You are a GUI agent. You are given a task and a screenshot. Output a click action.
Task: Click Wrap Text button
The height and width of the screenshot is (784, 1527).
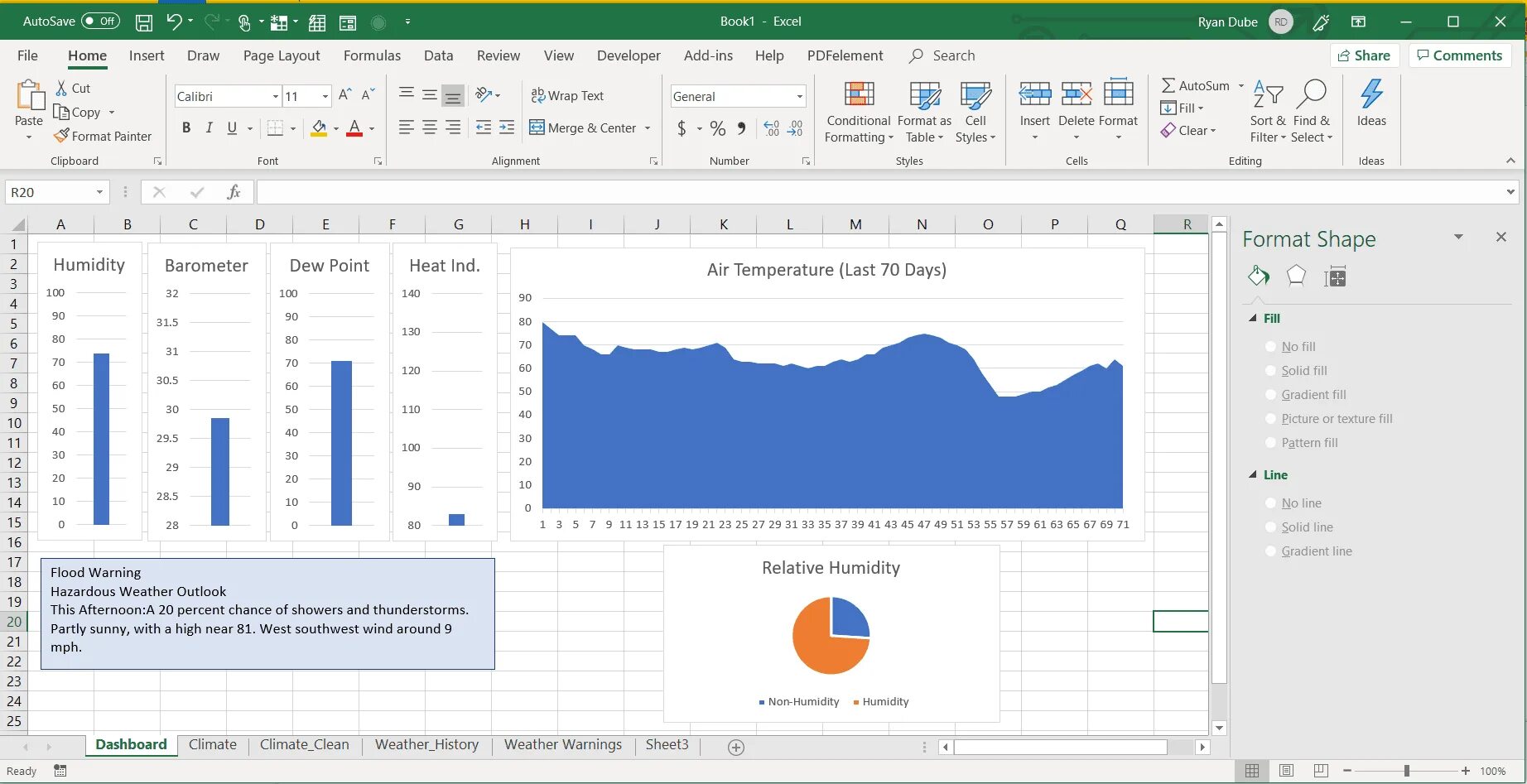click(x=567, y=96)
